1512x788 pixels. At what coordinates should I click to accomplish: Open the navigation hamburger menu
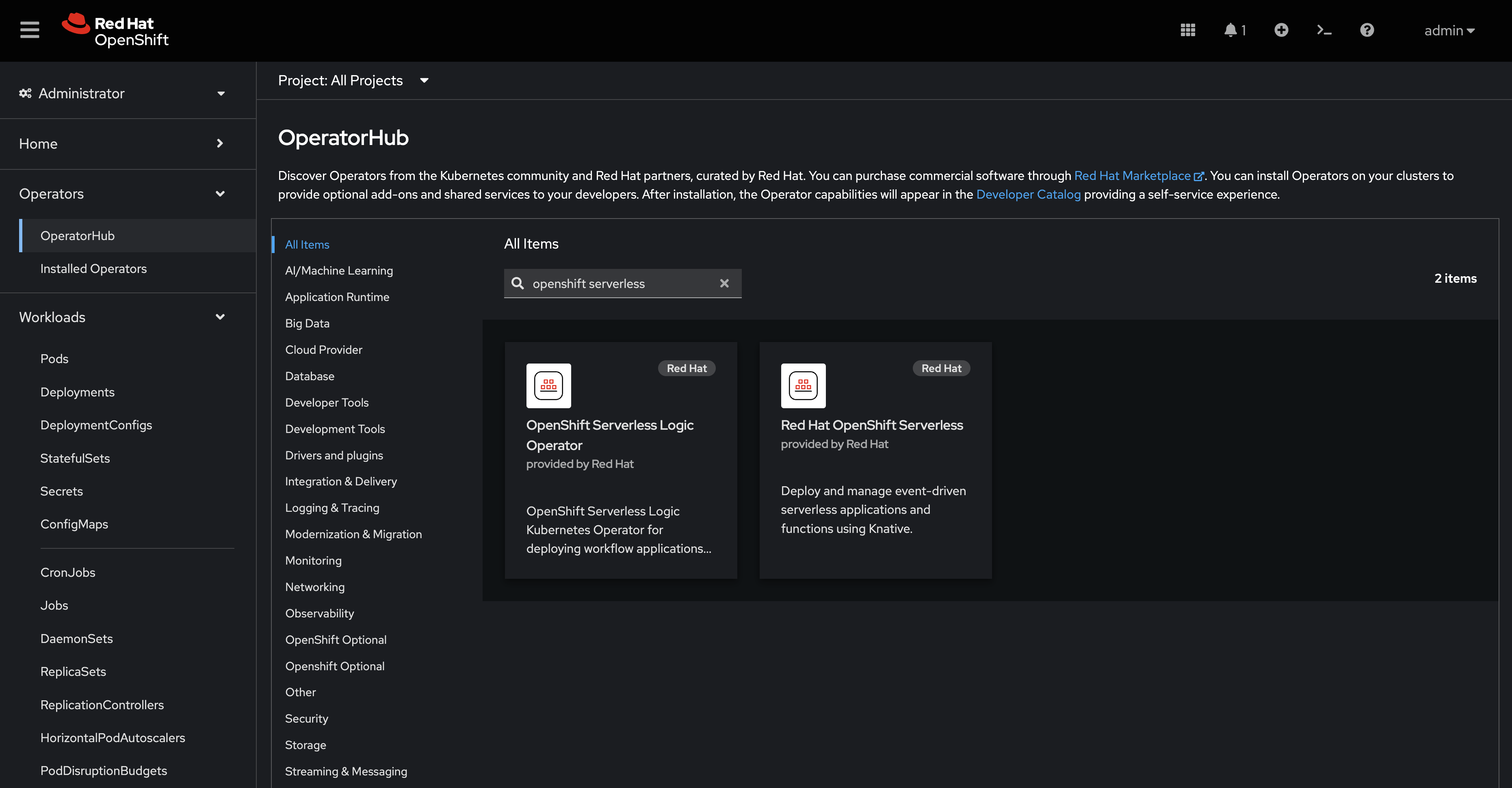pyautogui.click(x=29, y=30)
